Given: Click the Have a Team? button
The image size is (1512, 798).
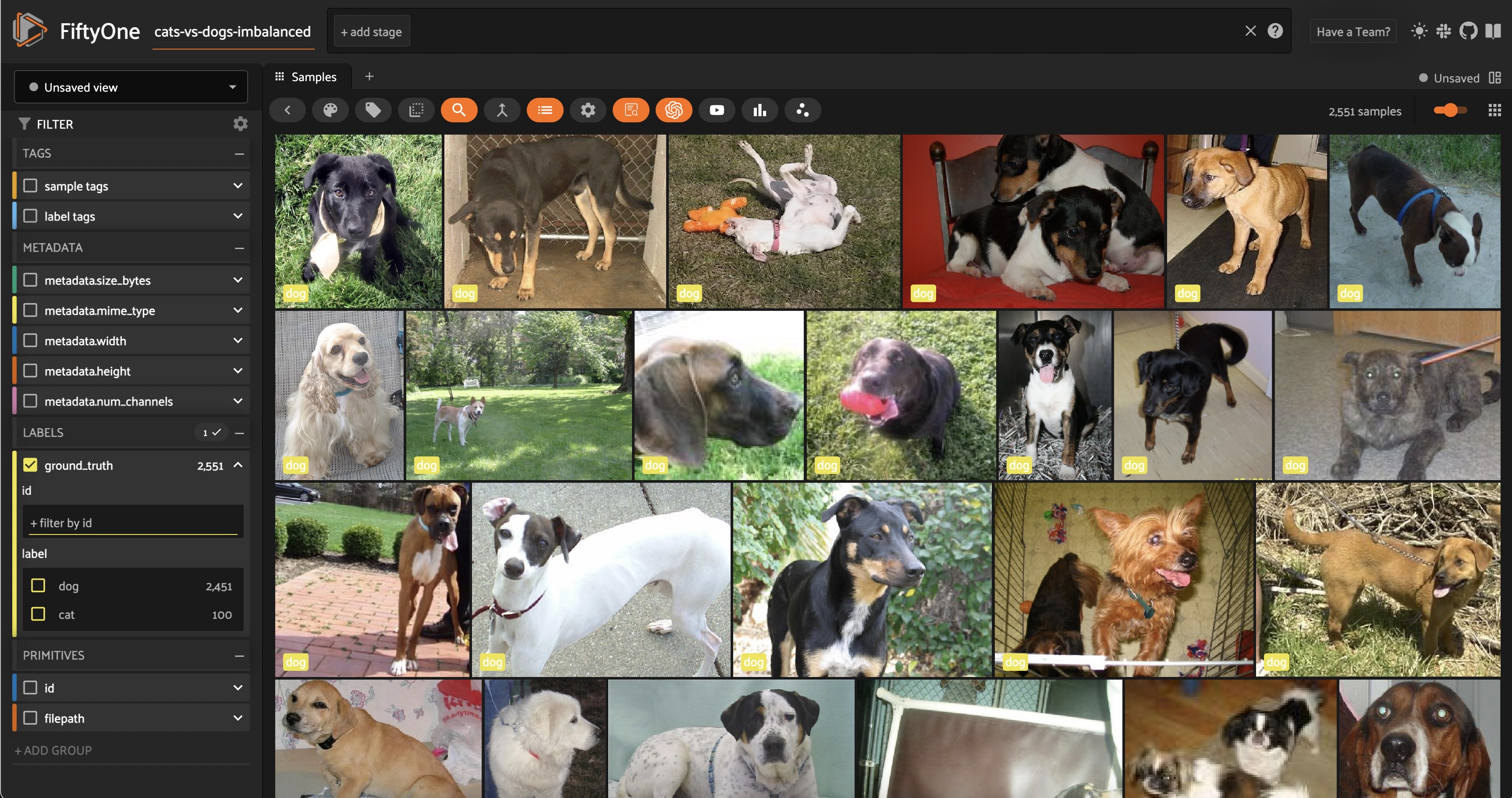Looking at the screenshot, I should (1353, 32).
